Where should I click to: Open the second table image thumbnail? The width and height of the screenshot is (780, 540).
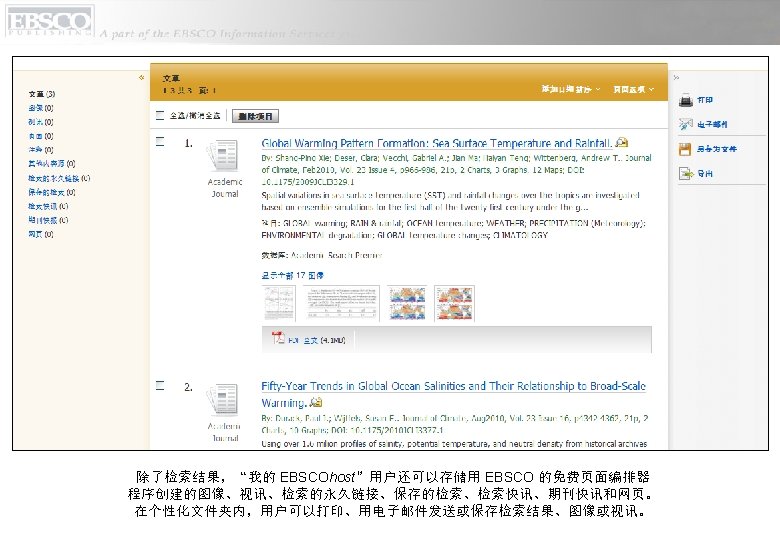pyautogui.click(x=341, y=303)
